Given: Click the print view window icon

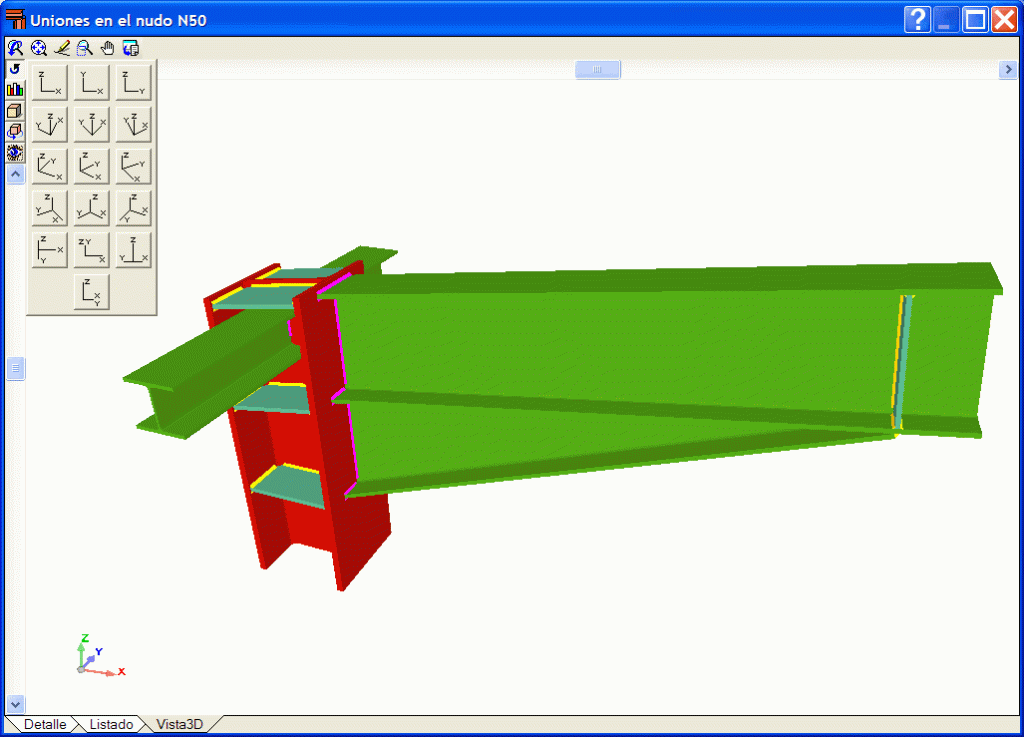Looking at the screenshot, I should (x=131, y=48).
